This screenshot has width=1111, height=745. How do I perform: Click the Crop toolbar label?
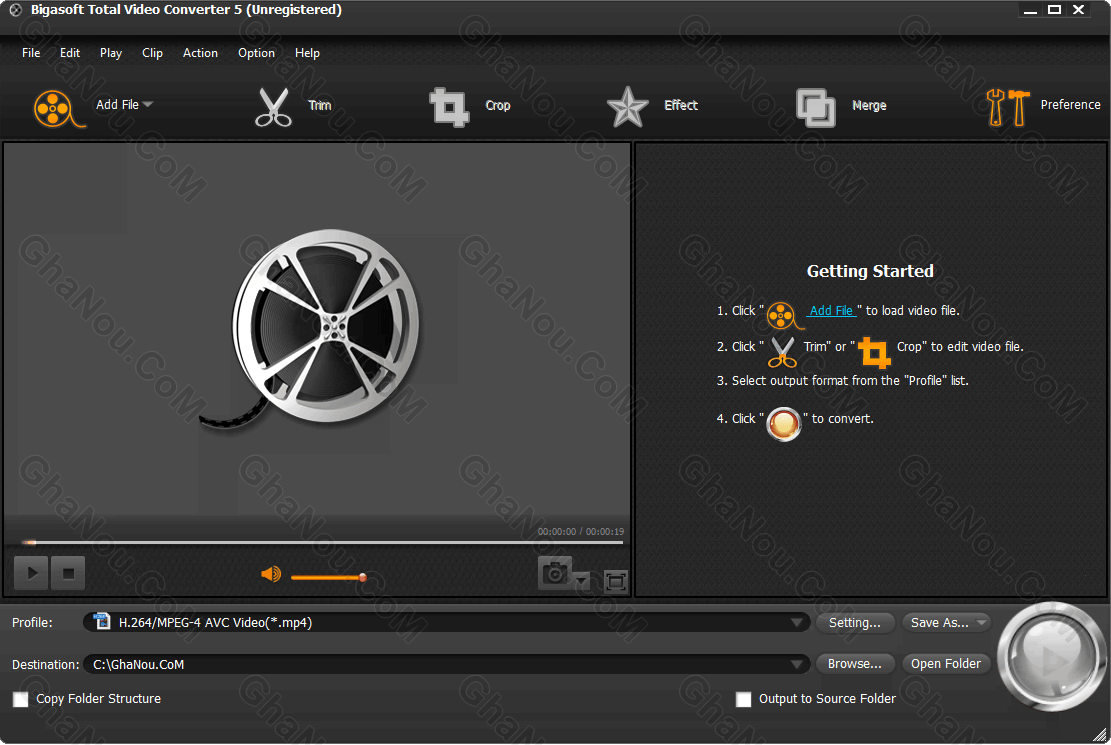pyautogui.click(x=497, y=106)
